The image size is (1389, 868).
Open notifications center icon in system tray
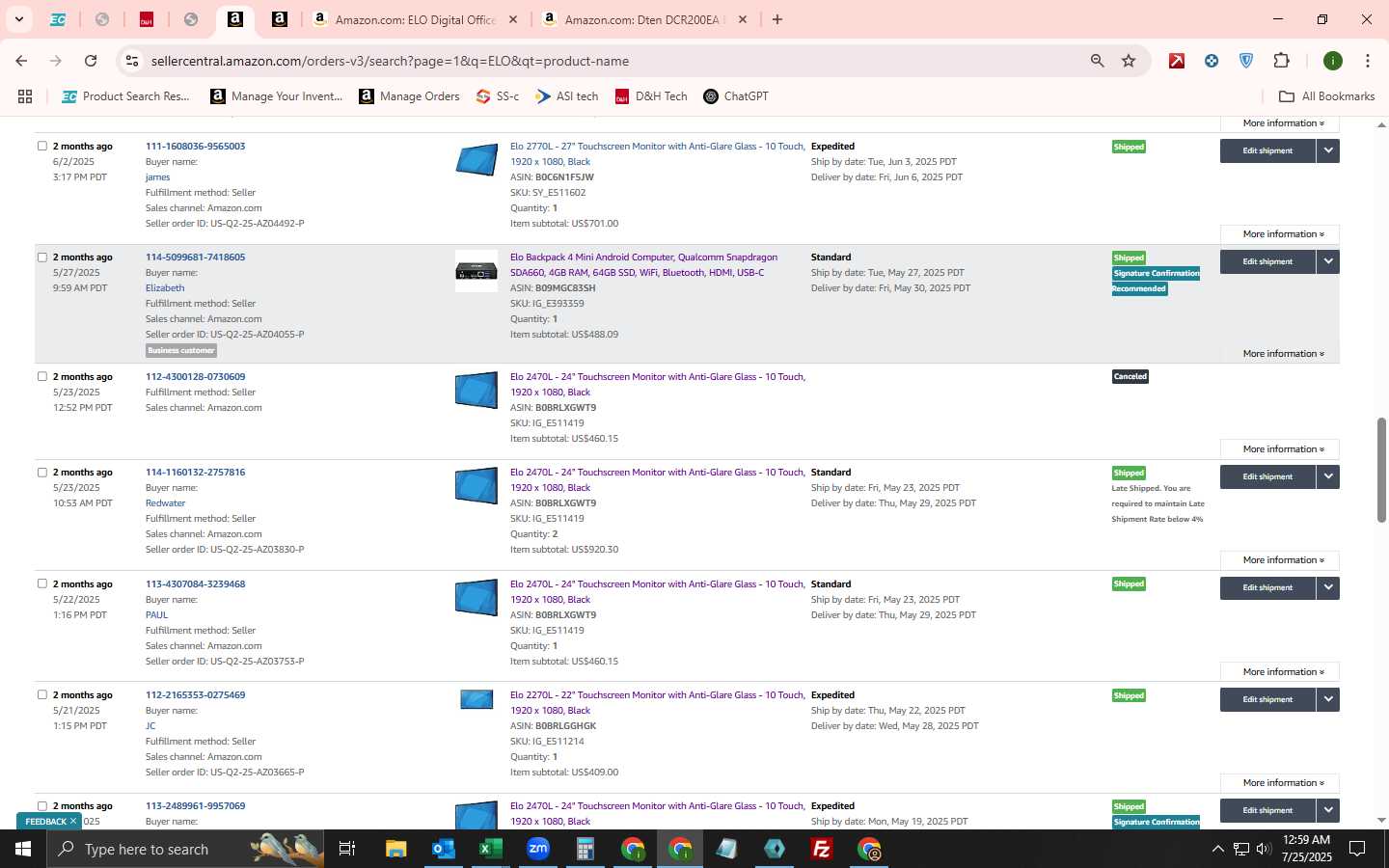click(1357, 849)
